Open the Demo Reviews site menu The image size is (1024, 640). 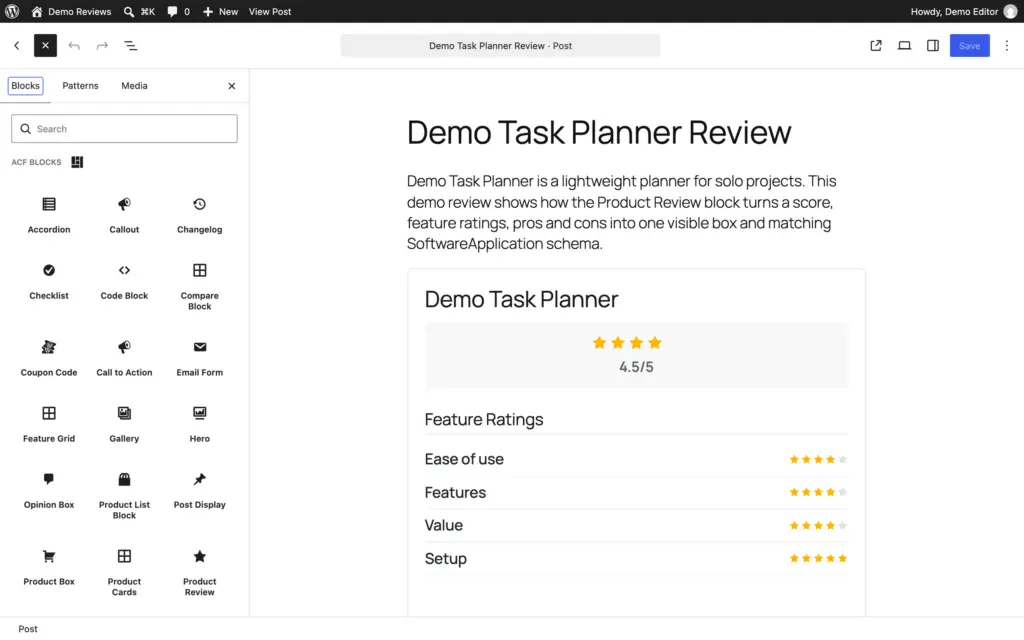pyautogui.click(x=71, y=11)
